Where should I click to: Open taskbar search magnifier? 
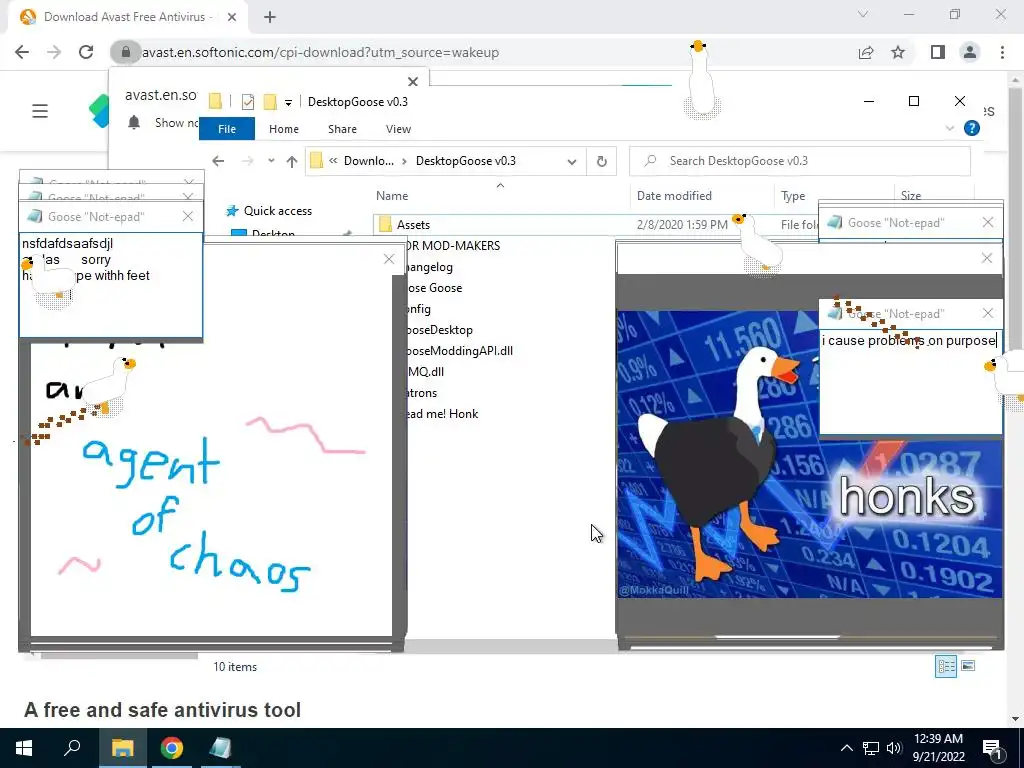[72, 748]
